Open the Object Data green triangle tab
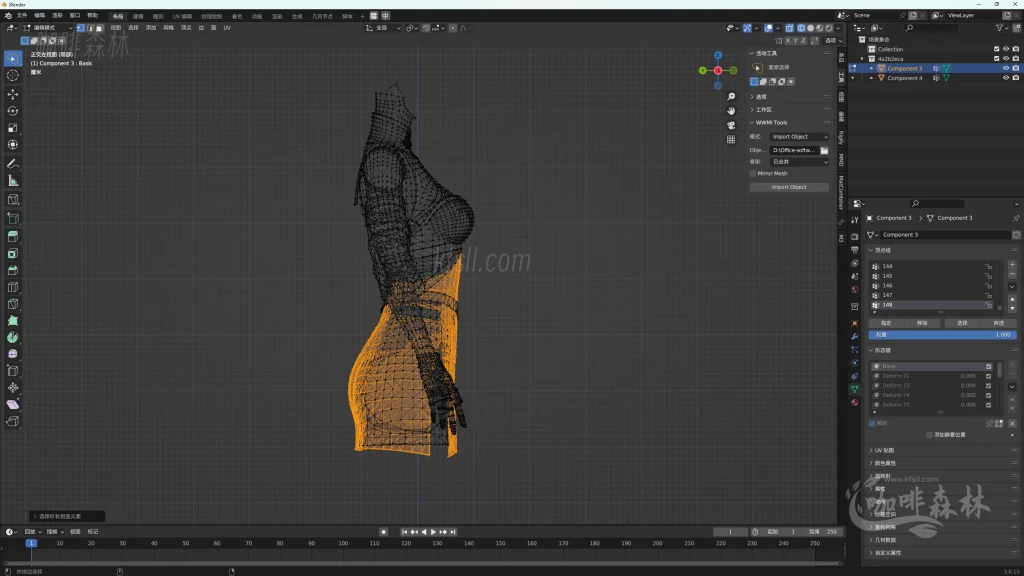Viewport: 1024px width, 576px height. click(x=854, y=389)
